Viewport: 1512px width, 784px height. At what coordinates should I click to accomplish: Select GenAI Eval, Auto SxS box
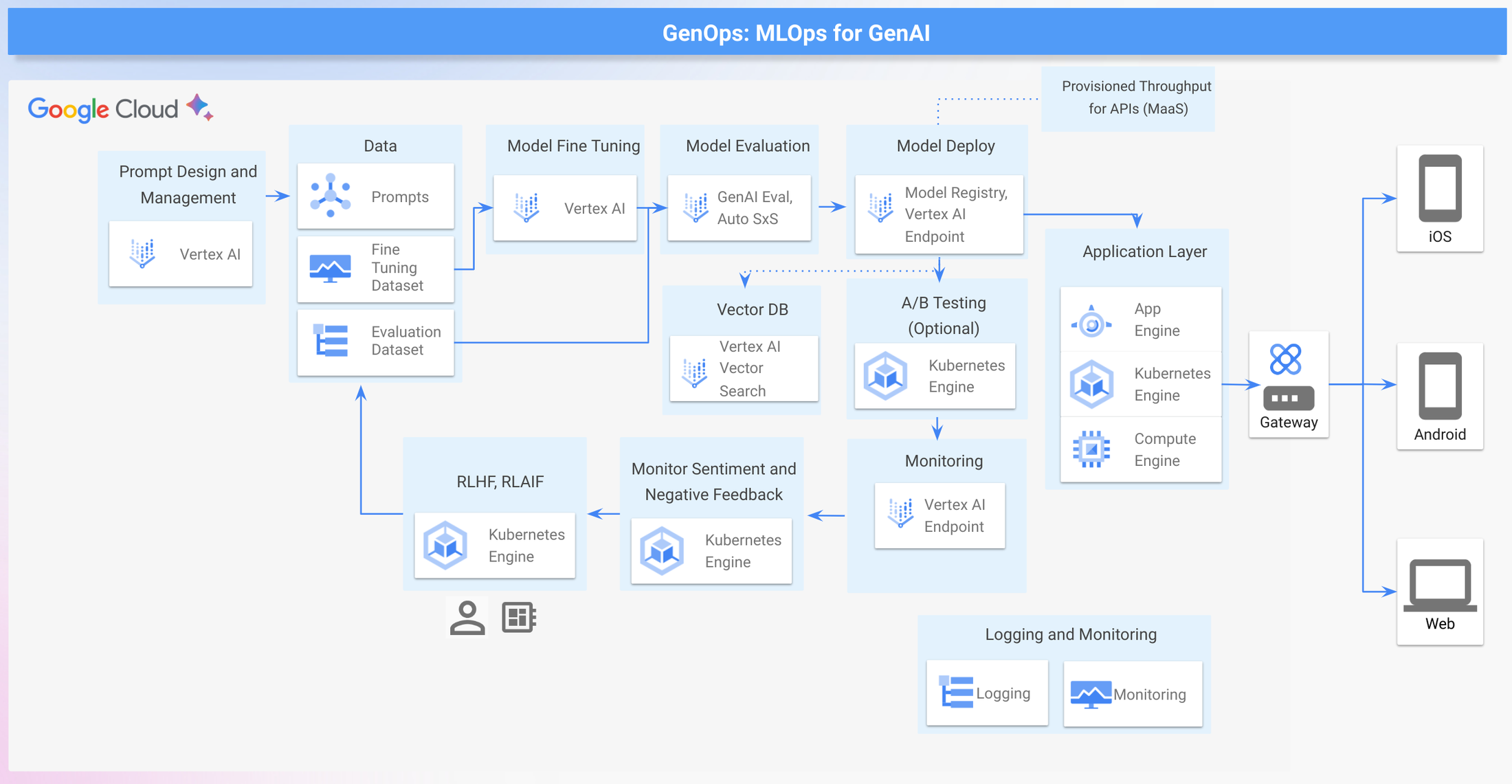pos(740,208)
